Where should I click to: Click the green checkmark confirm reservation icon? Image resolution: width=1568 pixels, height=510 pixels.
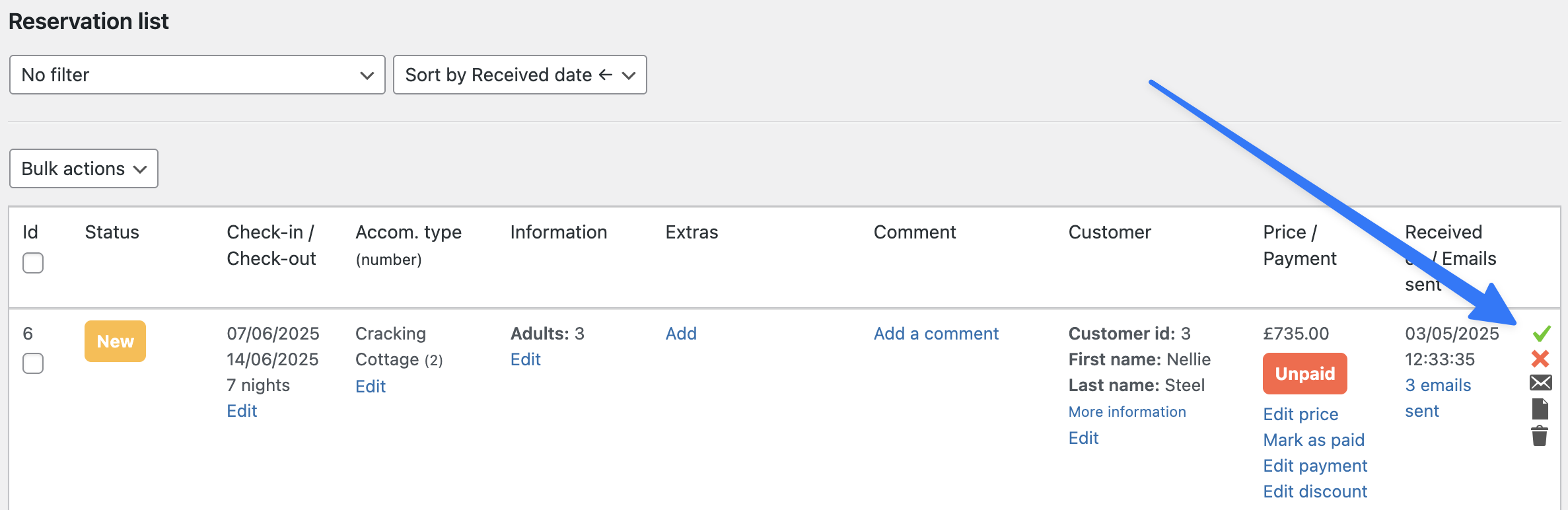[1541, 334]
